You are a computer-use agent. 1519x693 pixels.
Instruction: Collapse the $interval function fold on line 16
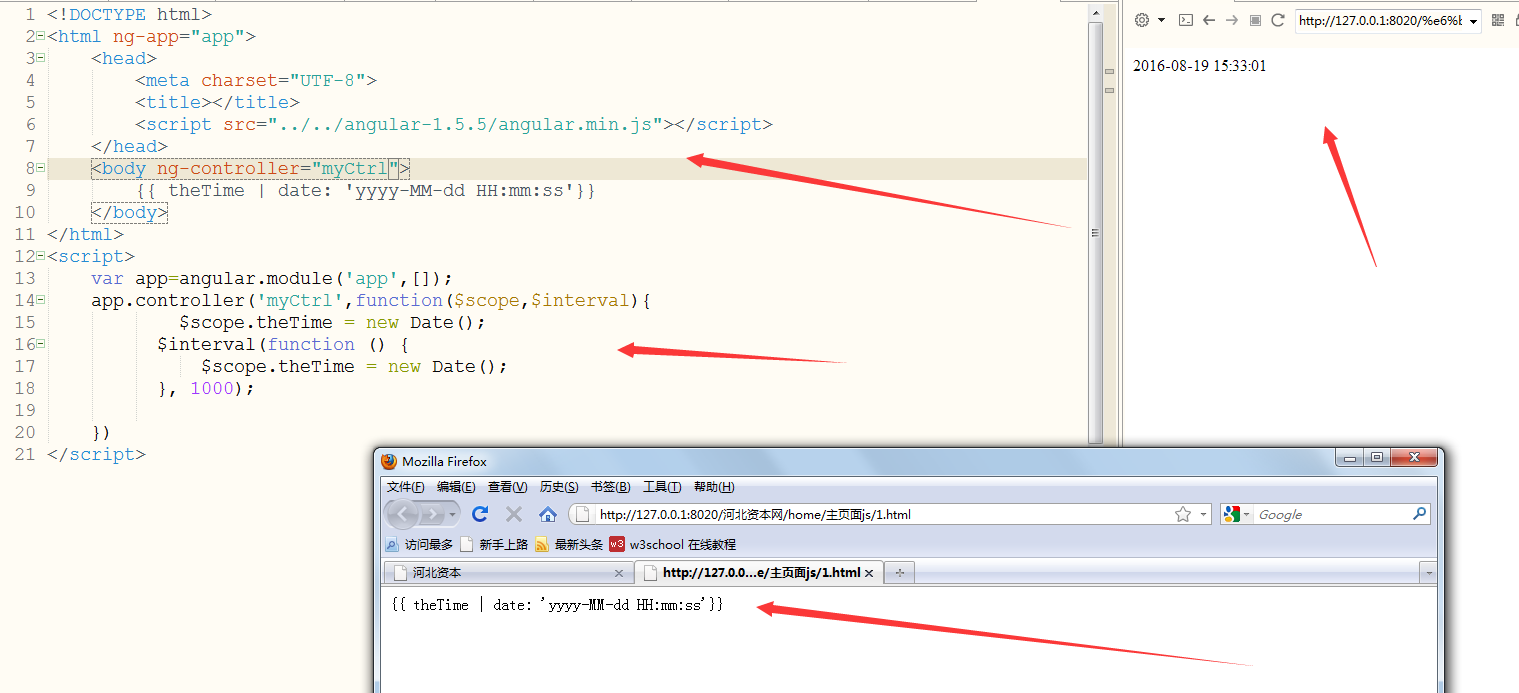40,344
